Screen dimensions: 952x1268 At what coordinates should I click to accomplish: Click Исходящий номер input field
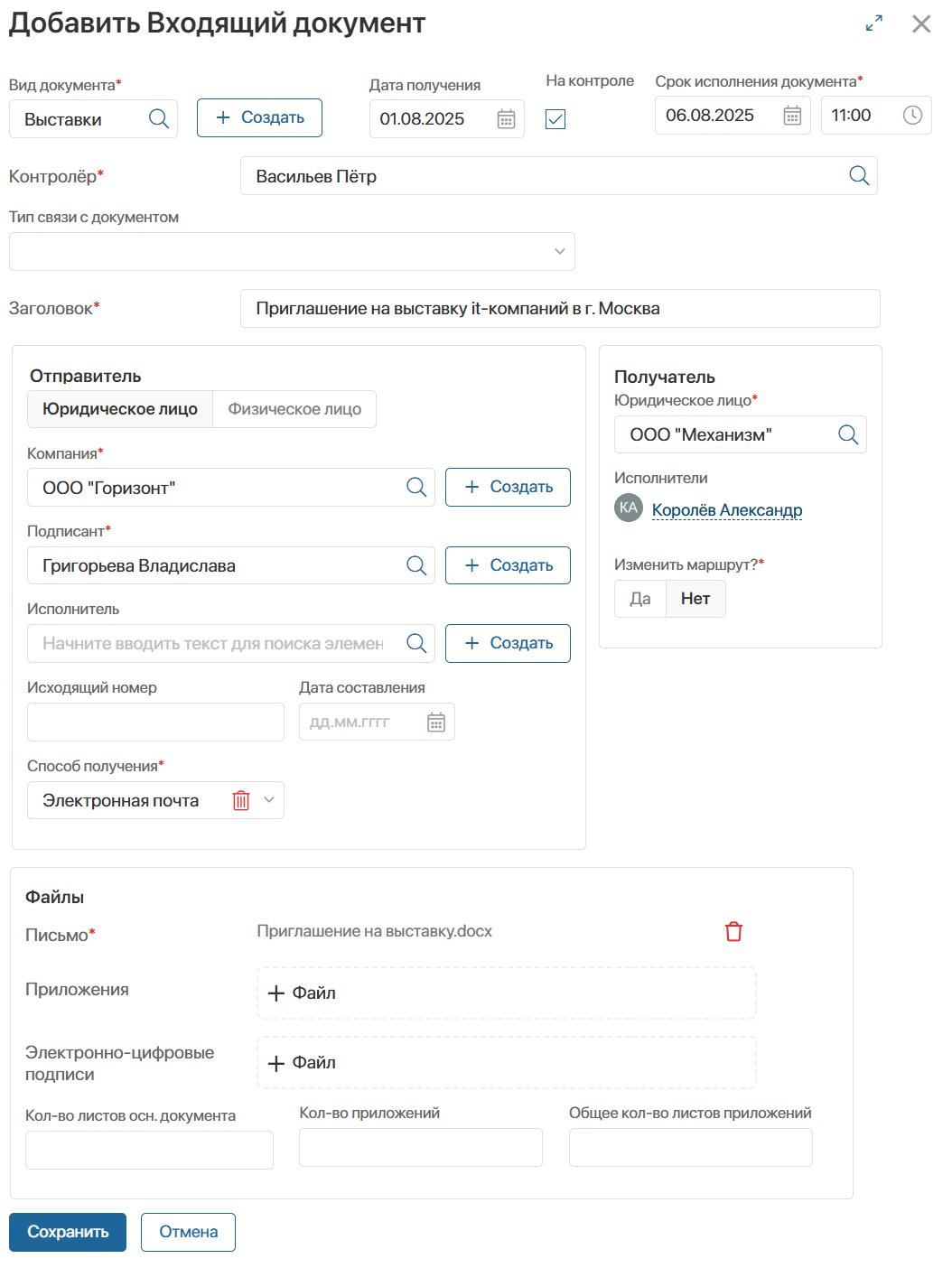pyautogui.click(x=154, y=722)
